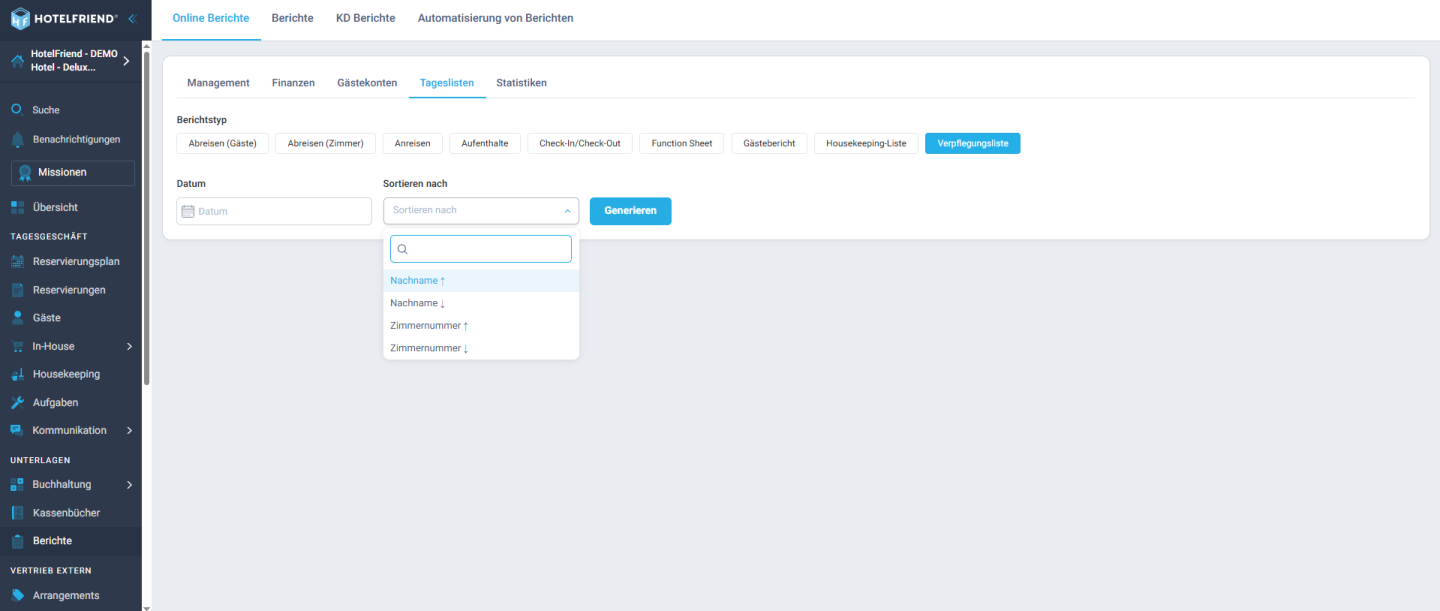Expand the In-House submenu arrow
Image resolution: width=1440 pixels, height=611 pixels.
(x=129, y=346)
